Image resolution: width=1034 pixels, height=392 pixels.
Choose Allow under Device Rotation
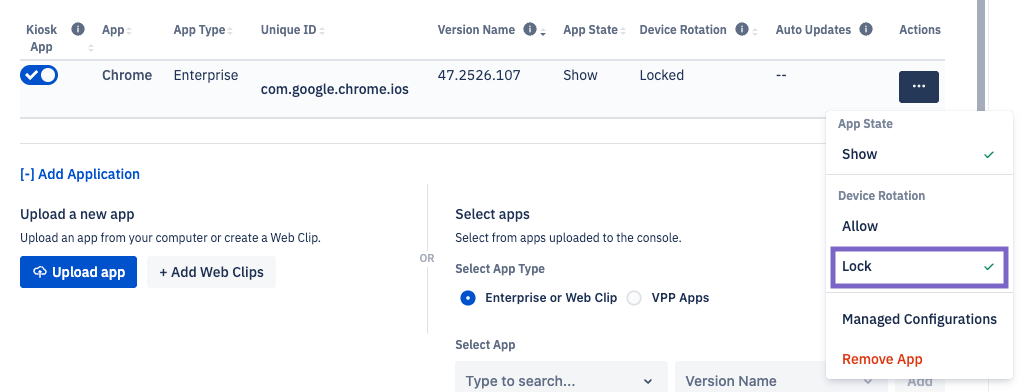(x=919, y=226)
